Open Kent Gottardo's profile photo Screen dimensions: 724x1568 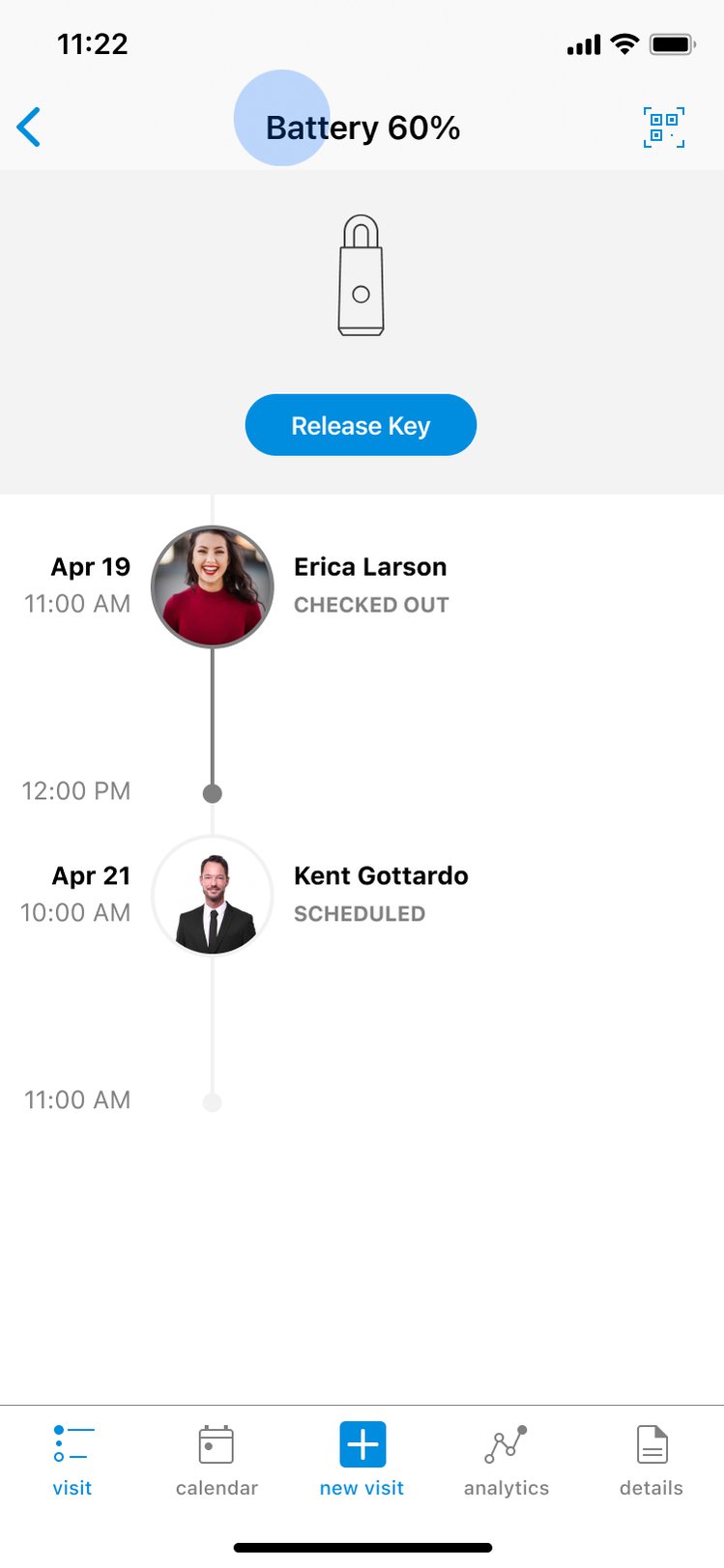[213, 896]
